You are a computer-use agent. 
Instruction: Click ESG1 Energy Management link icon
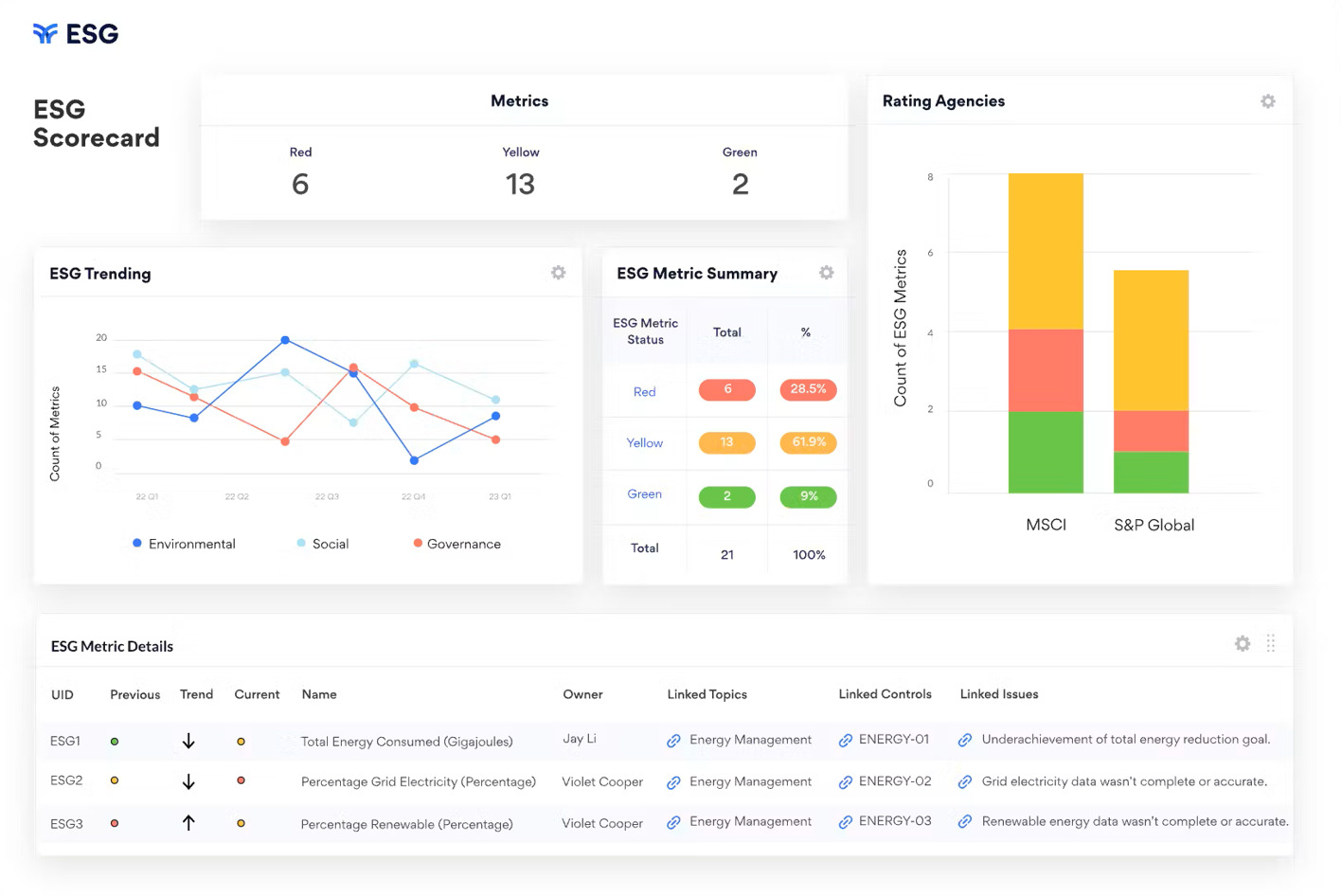[x=673, y=741]
